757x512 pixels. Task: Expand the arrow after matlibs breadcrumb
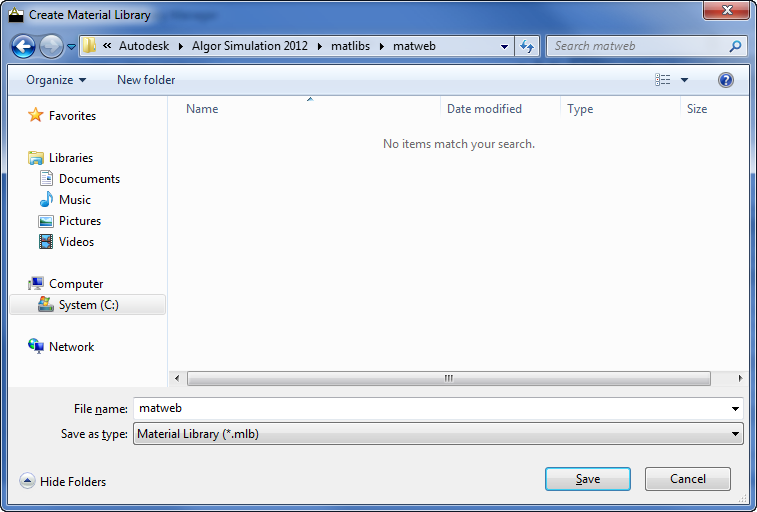(x=381, y=46)
